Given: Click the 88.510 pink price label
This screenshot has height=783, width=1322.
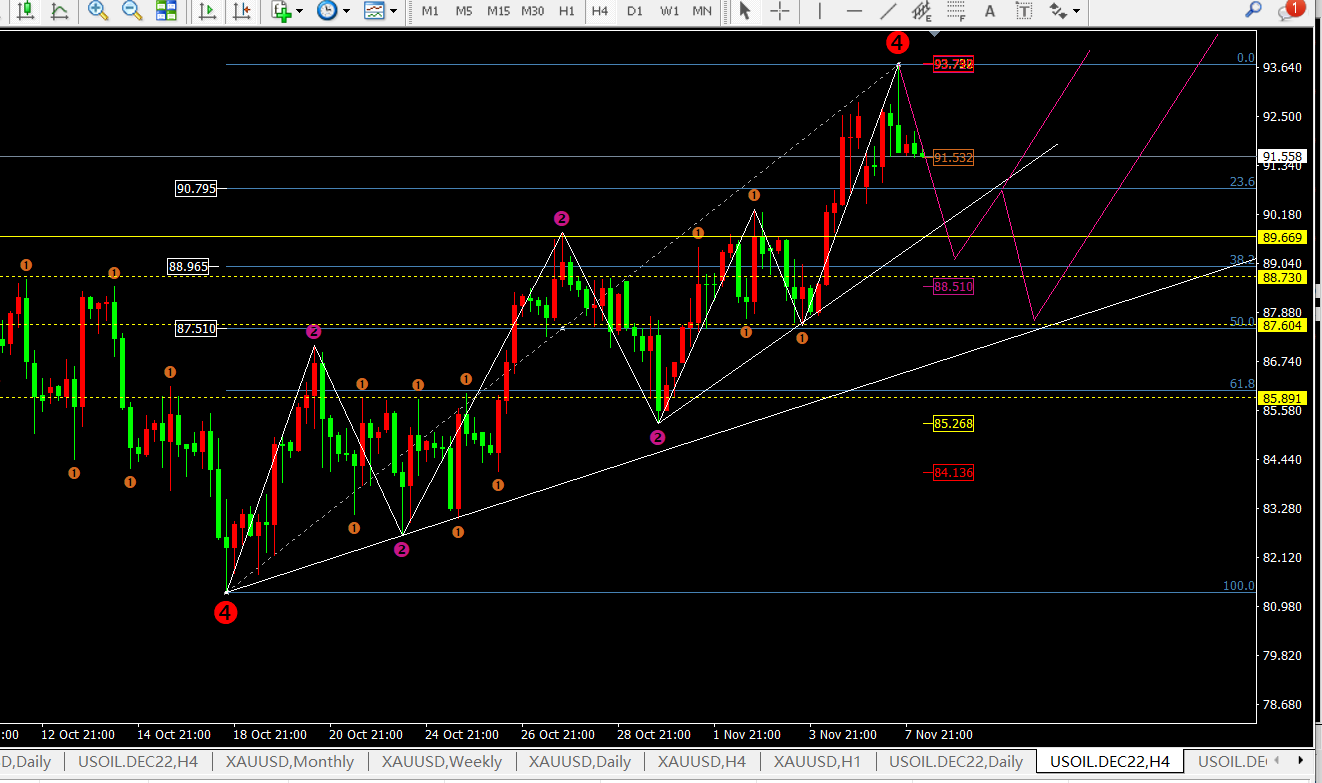Looking at the screenshot, I should click(953, 287).
